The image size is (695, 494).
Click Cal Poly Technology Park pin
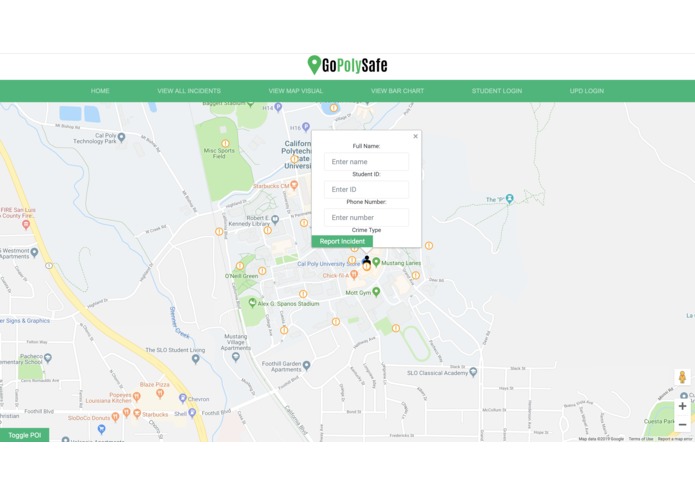121,137
